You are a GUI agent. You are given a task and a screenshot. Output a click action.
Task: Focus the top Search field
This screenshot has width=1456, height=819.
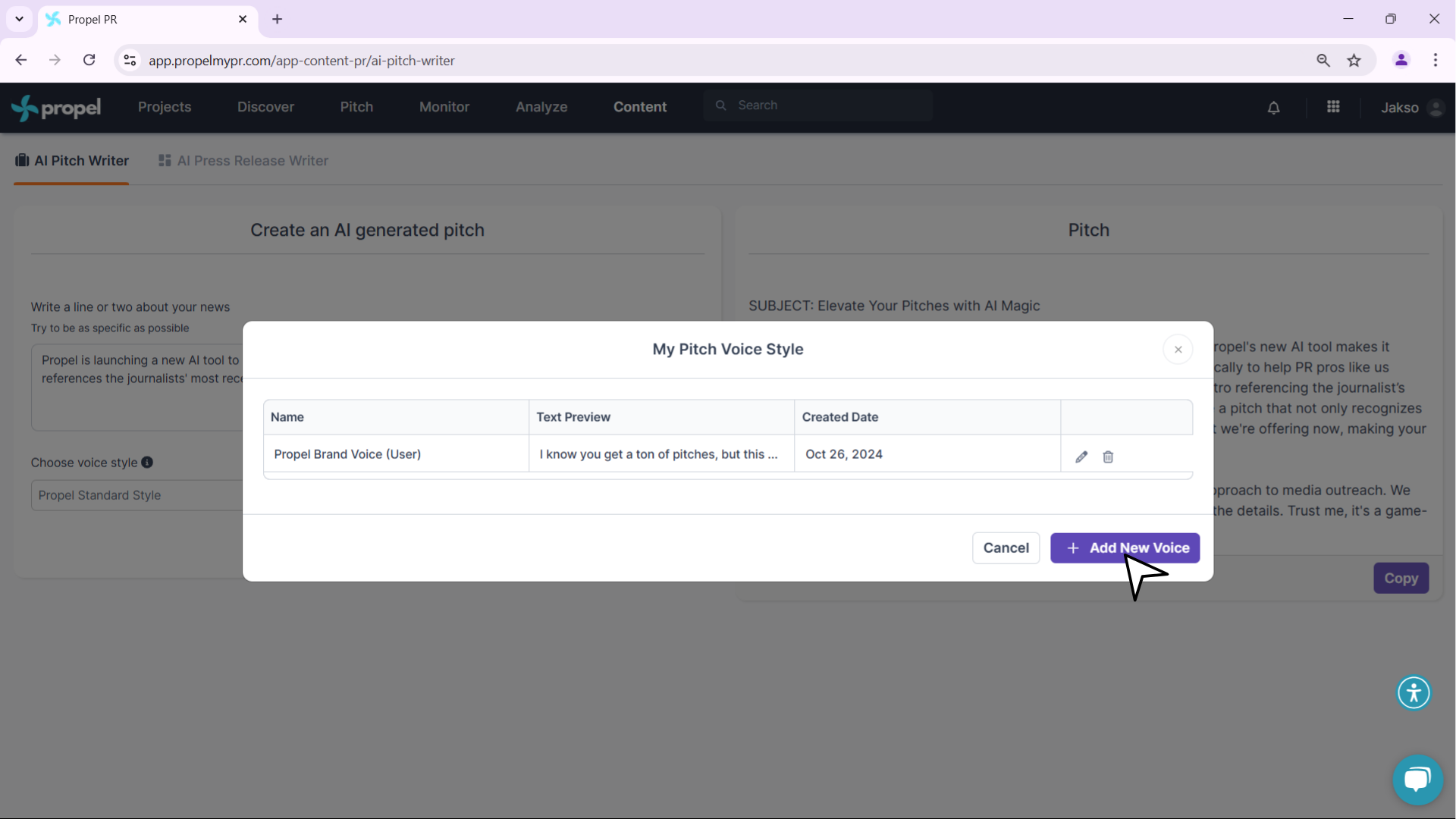[x=817, y=105]
